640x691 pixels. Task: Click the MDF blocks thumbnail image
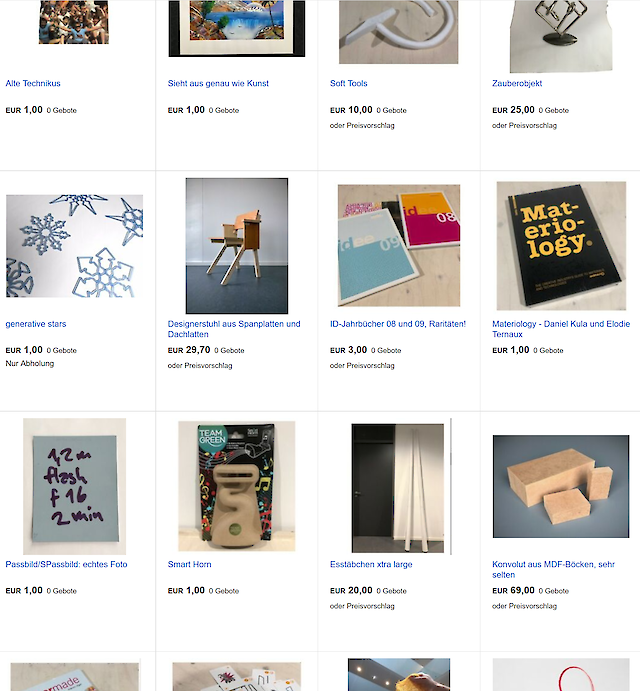click(x=561, y=487)
